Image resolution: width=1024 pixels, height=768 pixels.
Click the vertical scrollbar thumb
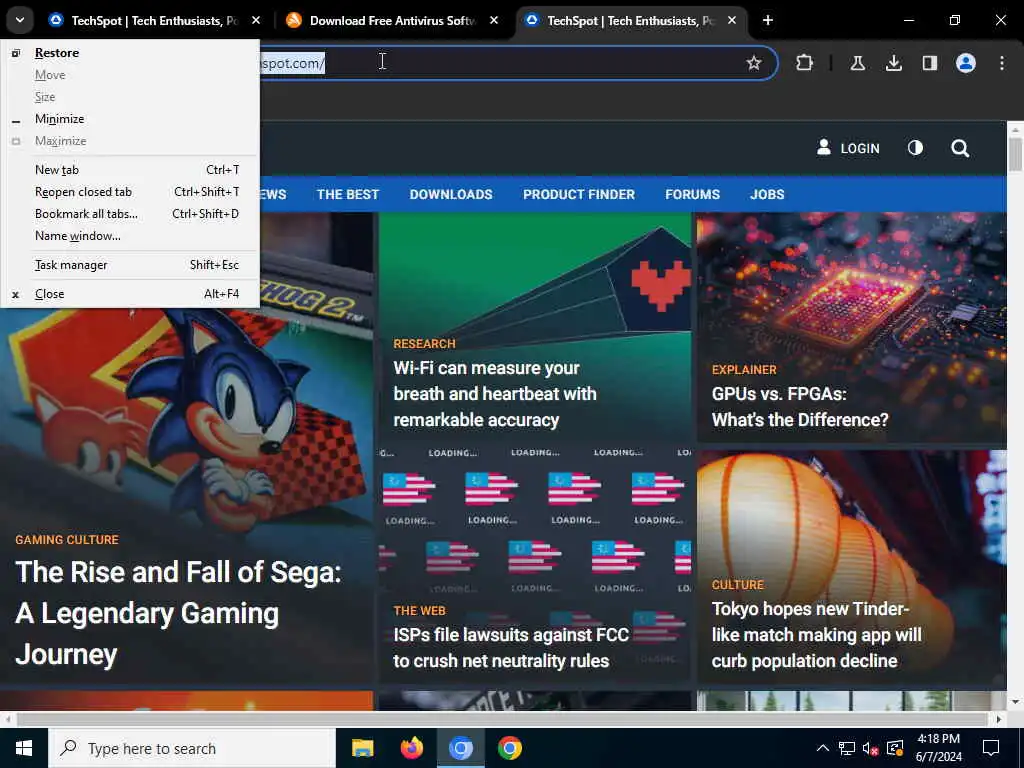[1015, 155]
